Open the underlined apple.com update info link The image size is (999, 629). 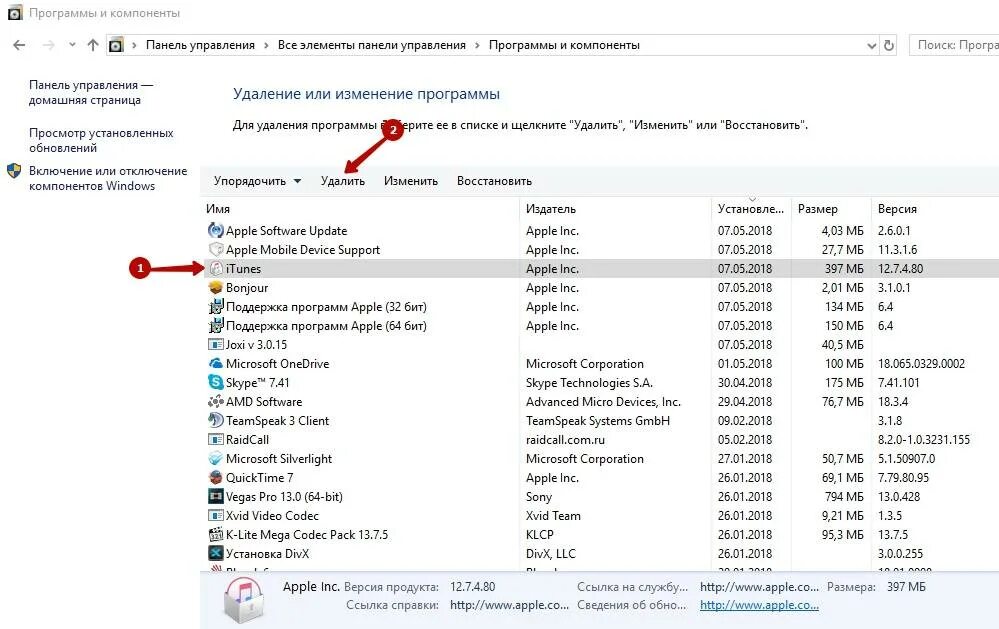(759, 605)
